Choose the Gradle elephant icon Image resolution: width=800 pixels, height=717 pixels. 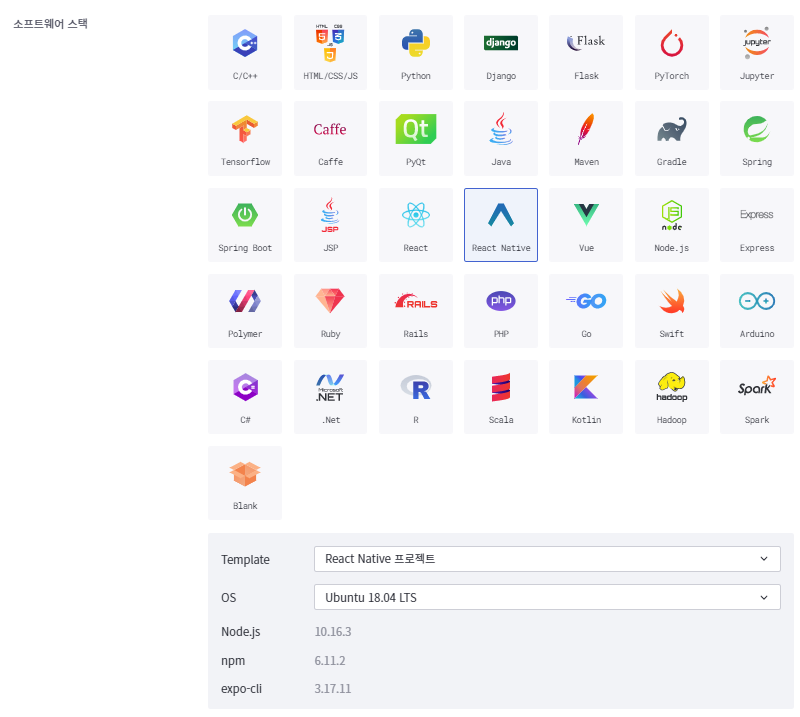click(671, 130)
